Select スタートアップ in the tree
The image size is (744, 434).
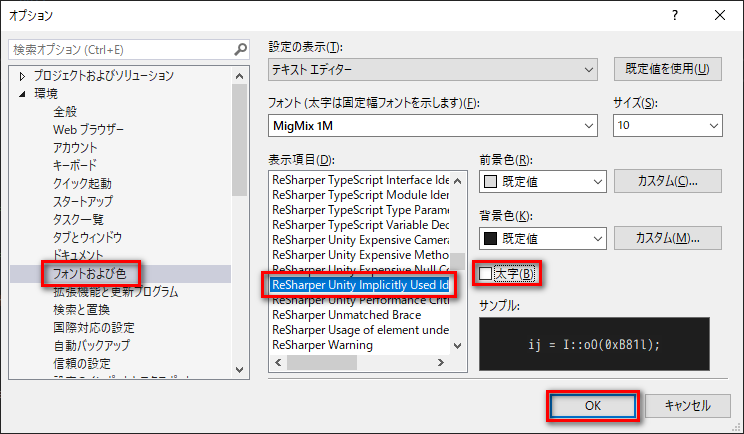[x=83, y=202]
